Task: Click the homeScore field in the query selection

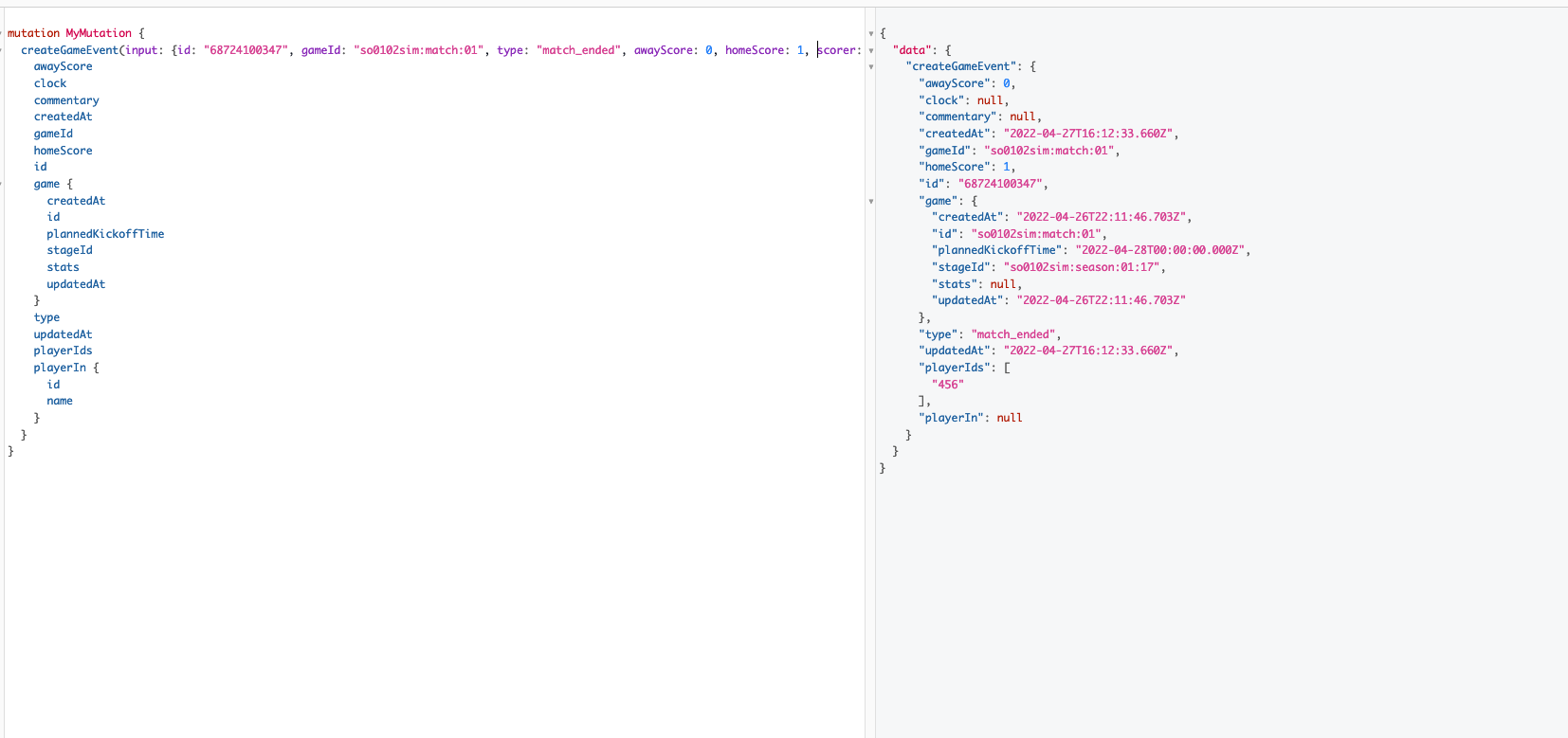Action: (x=64, y=151)
